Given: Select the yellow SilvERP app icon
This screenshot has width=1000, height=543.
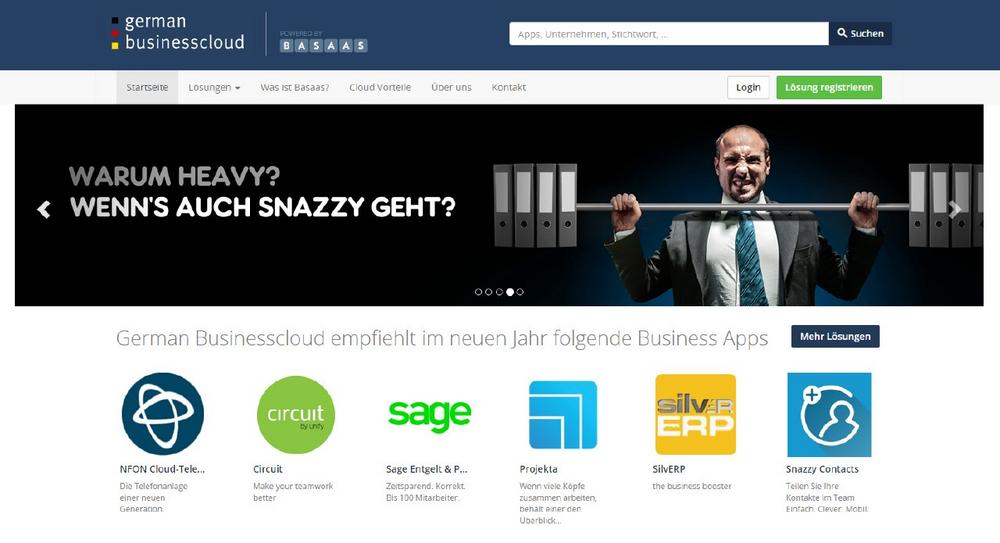Looking at the screenshot, I should [x=695, y=414].
